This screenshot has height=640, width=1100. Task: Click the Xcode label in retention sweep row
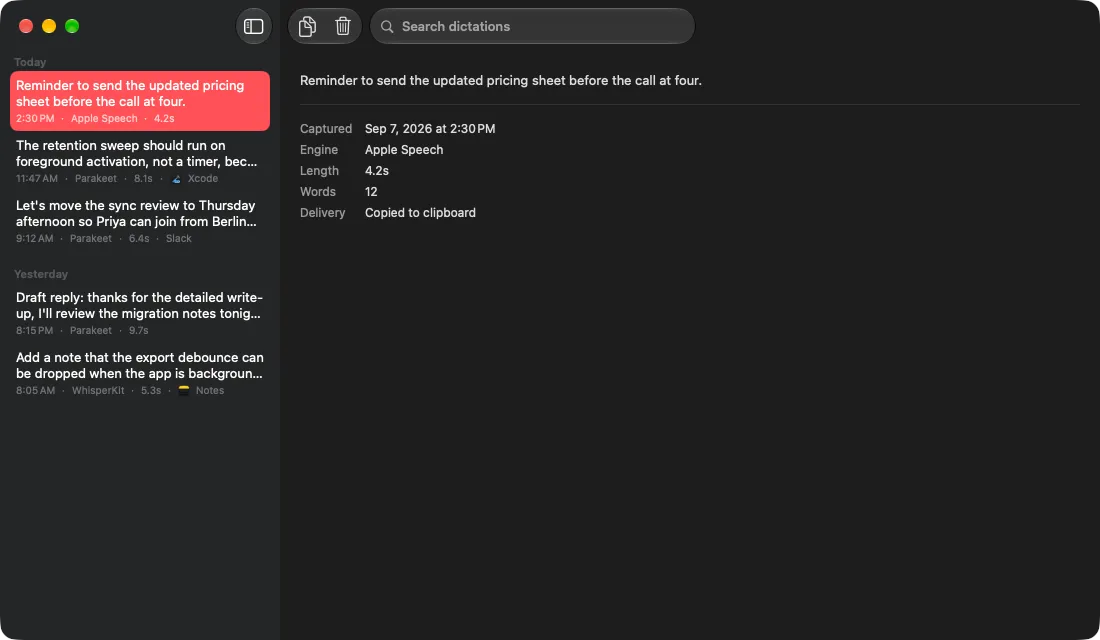[x=203, y=179]
